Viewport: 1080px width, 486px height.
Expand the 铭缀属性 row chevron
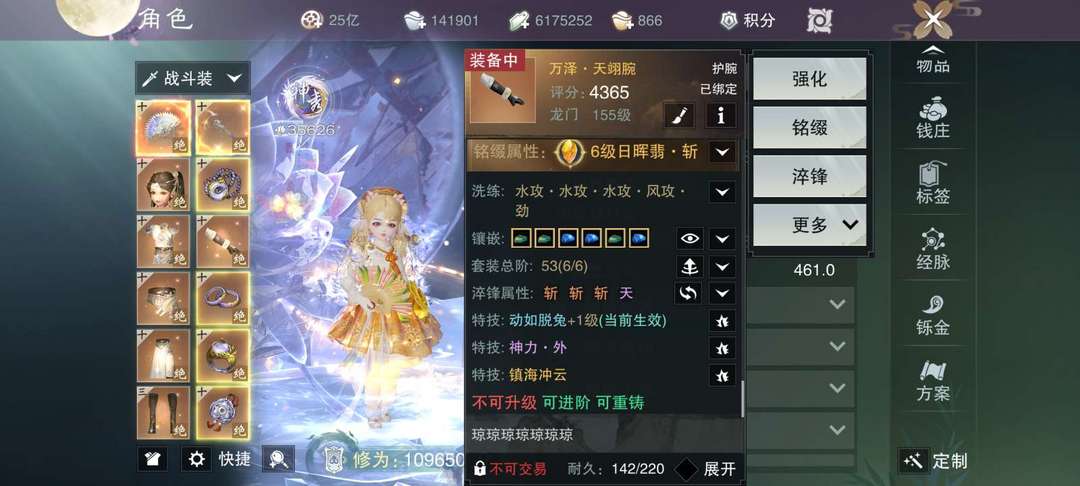[x=722, y=151]
